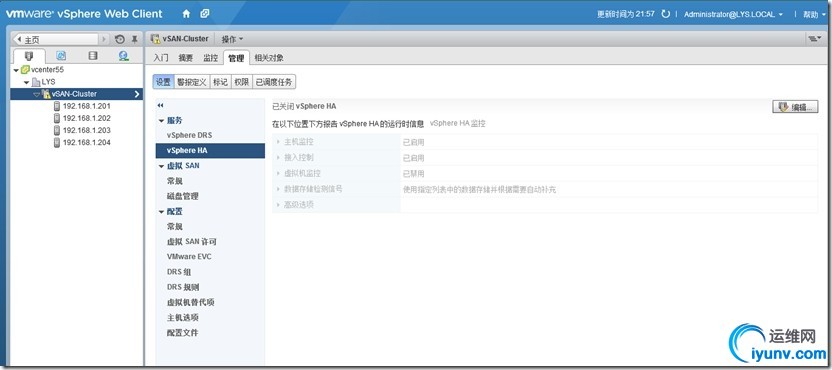Open DRS 组 settings
The height and width of the screenshot is (370, 832).
[x=179, y=272]
